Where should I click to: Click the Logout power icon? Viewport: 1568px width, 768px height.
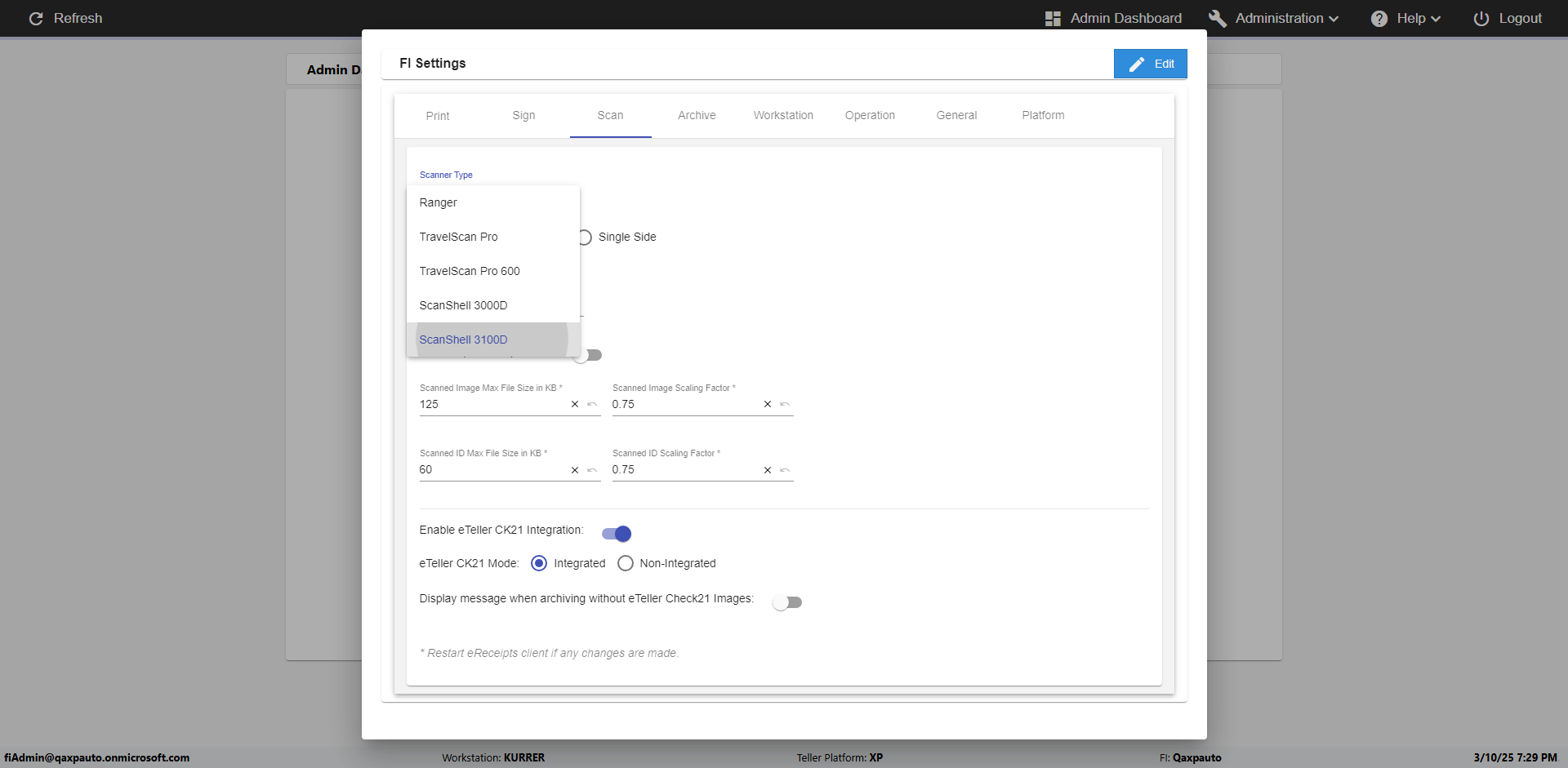click(1481, 18)
